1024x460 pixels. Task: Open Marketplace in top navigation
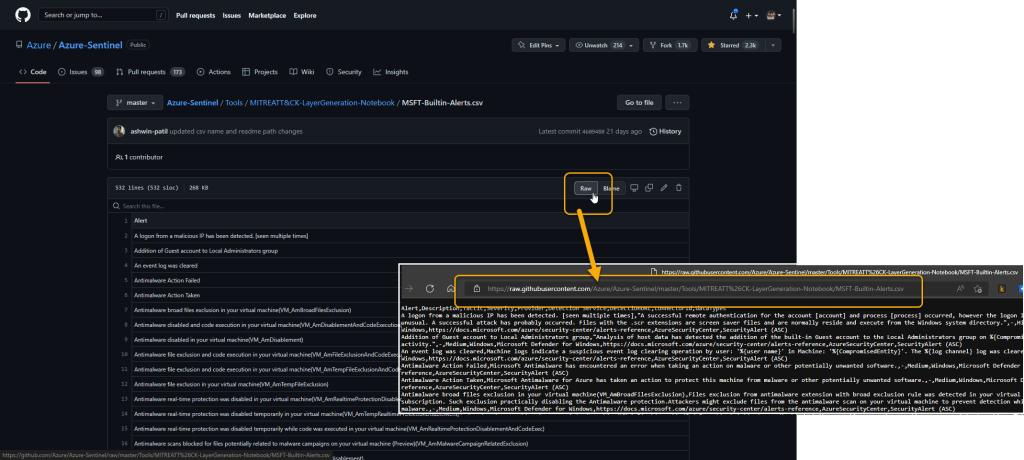click(267, 16)
